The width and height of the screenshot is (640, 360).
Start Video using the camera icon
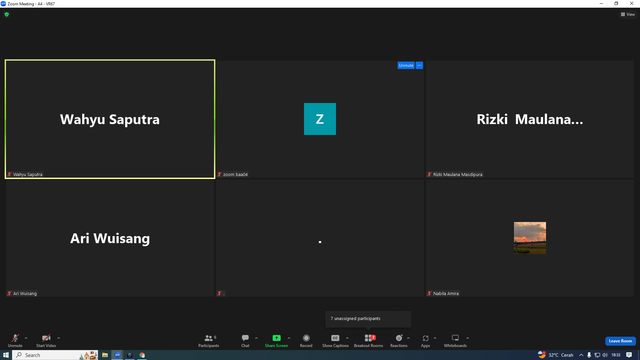[46, 340]
